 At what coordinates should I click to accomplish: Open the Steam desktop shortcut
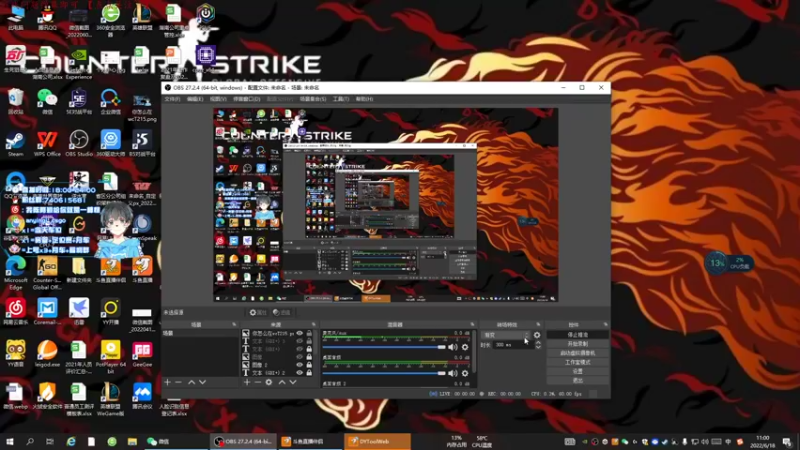pyautogui.click(x=15, y=143)
